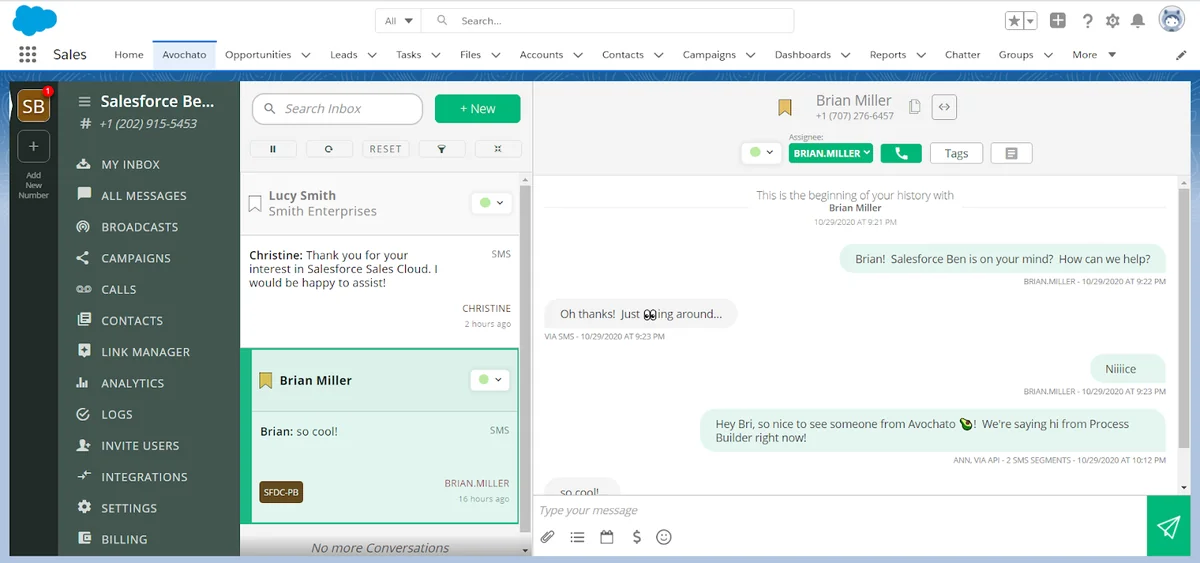Viewport: 1200px width, 563px height.
Task: Open the notifications bell
Action: coord(1138,21)
